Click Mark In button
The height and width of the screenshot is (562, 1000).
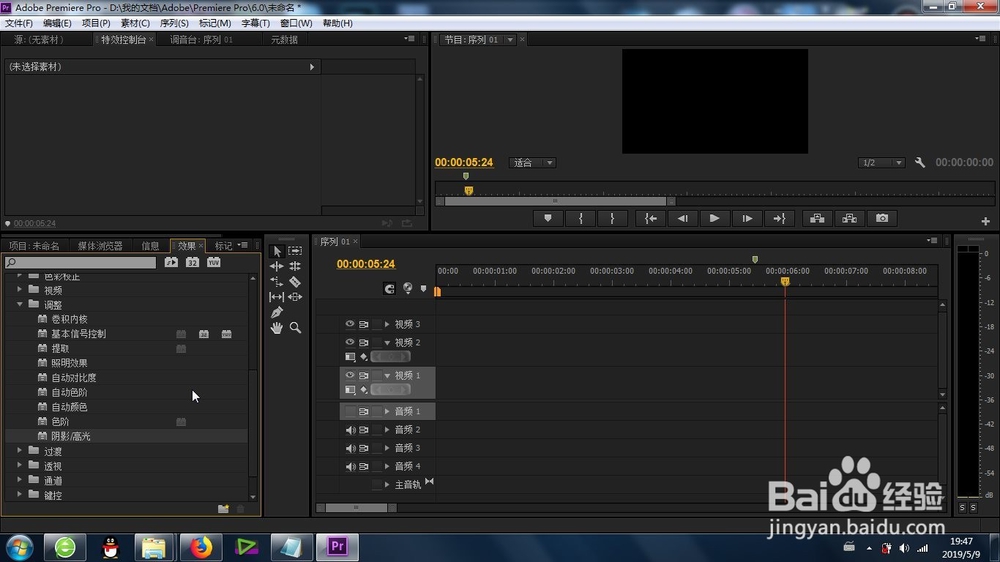click(581, 218)
